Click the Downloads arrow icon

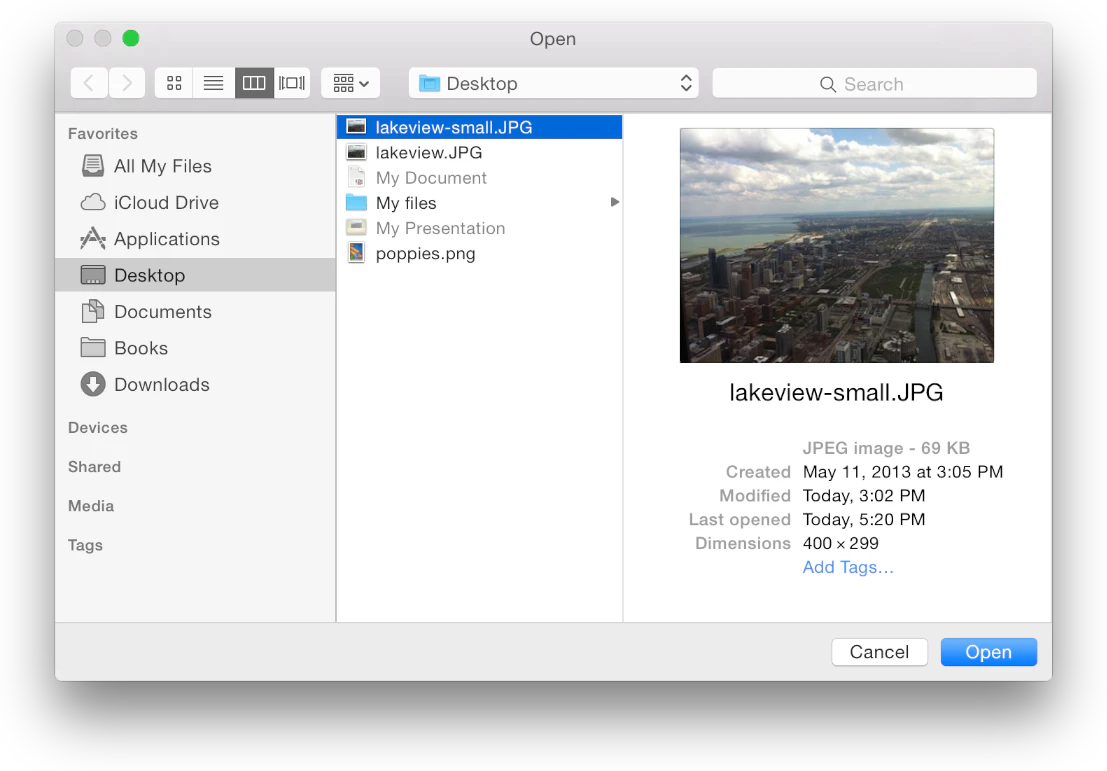pos(92,384)
